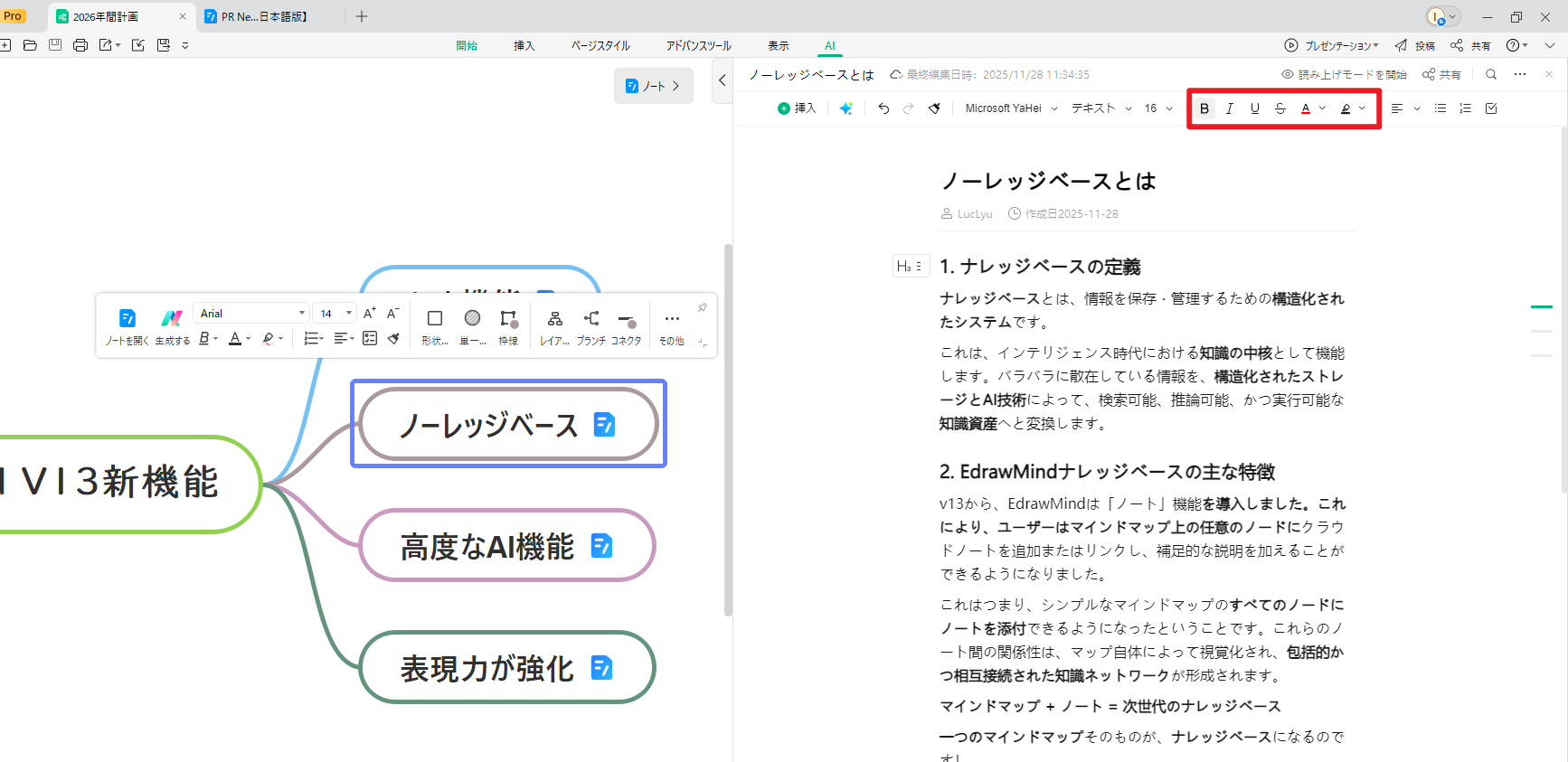Click the green 挿入 button in note
Image resolution: width=1568 pixels, height=762 pixels.
(x=797, y=108)
